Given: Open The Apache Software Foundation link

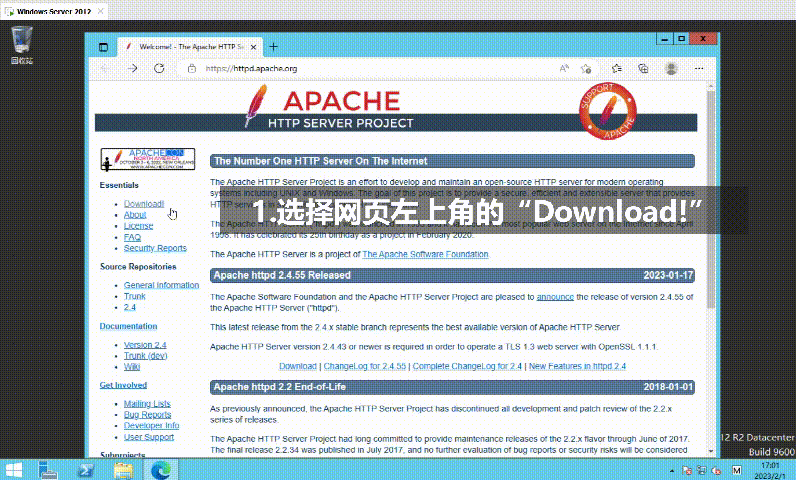Looking at the screenshot, I should click(425, 254).
